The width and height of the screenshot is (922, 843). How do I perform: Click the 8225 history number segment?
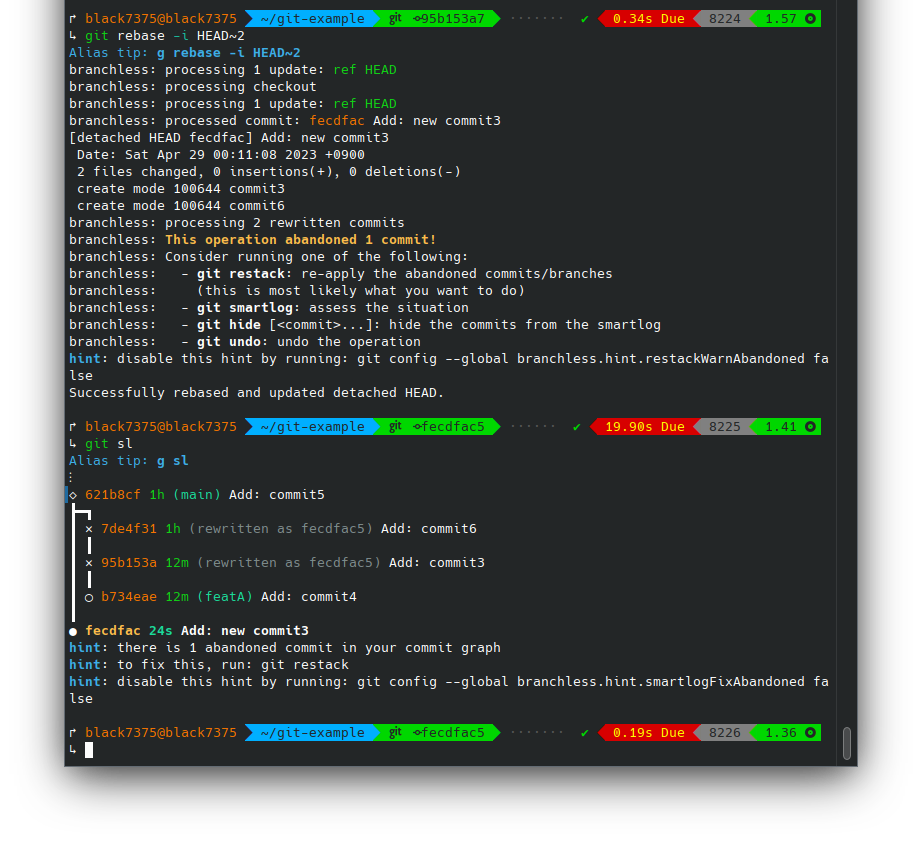(x=724, y=427)
